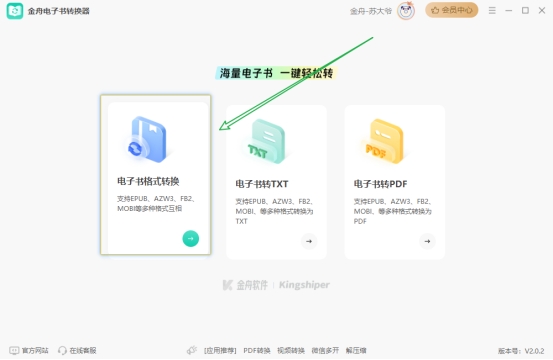This screenshot has width=553, height=360.
Task: Minimize the converter window
Action: pyautogui.click(x=509, y=11)
